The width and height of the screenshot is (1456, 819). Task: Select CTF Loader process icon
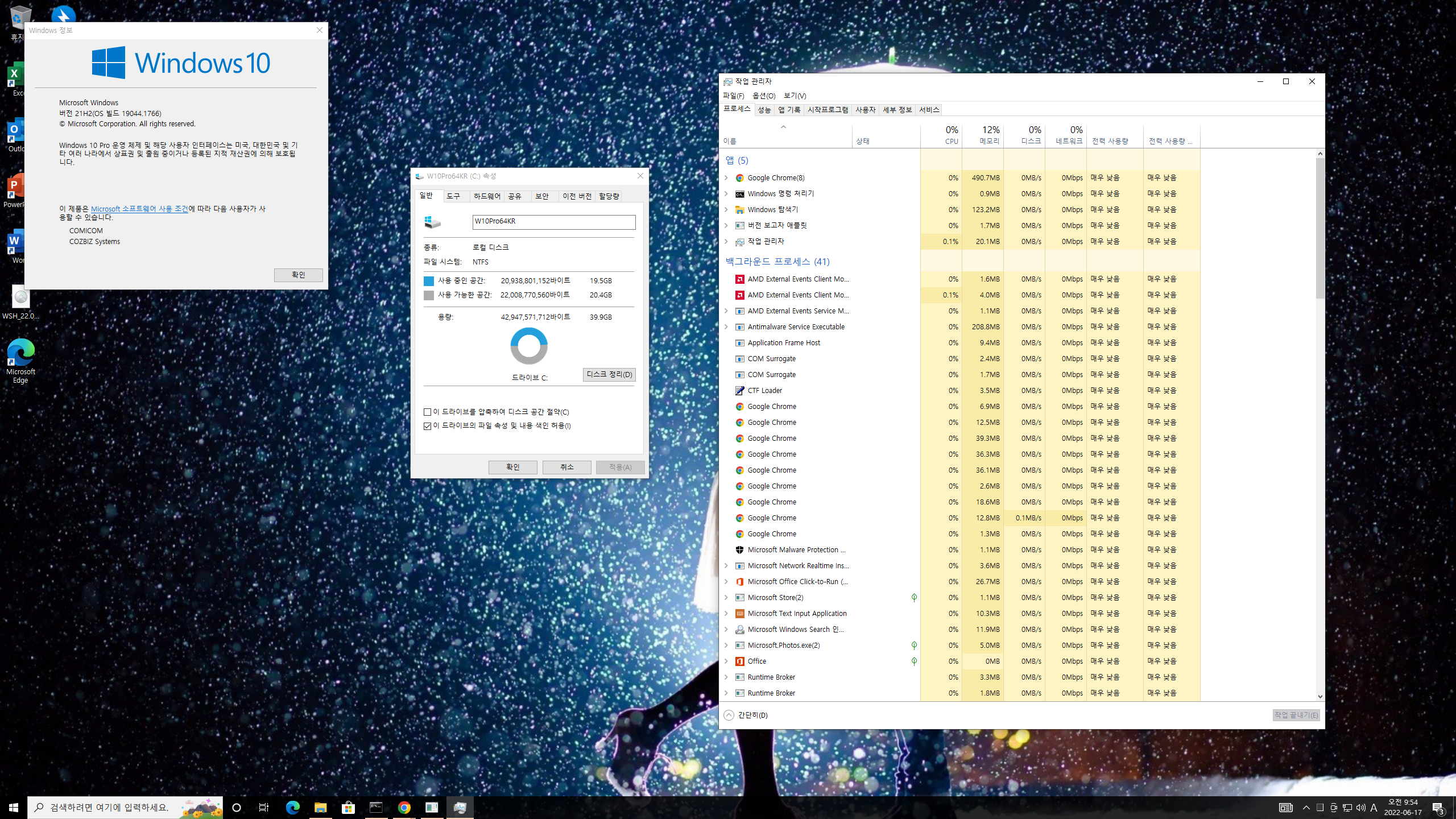[739, 391]
